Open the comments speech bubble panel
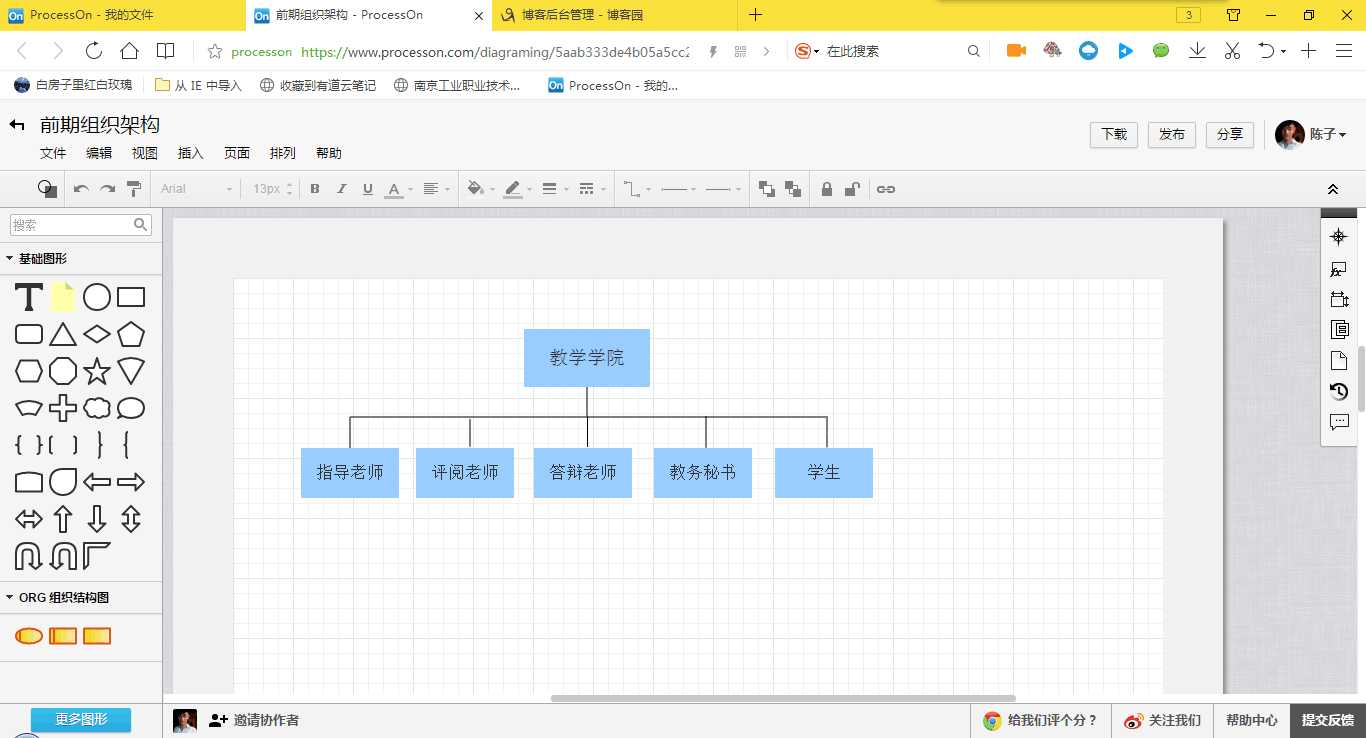 [x=1339, y=422]
